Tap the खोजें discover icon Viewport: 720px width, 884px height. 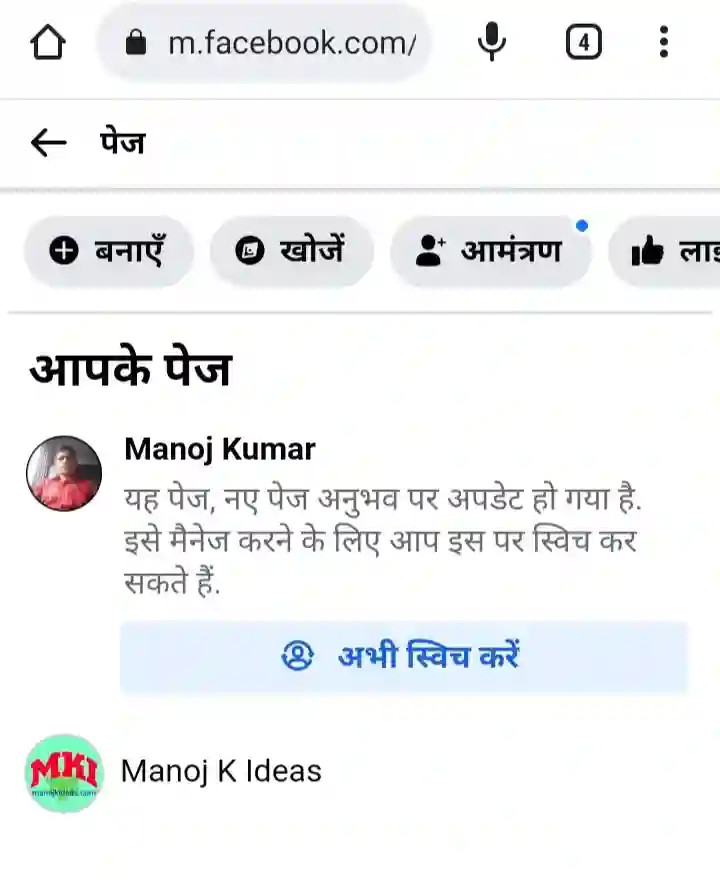point(250,251)
